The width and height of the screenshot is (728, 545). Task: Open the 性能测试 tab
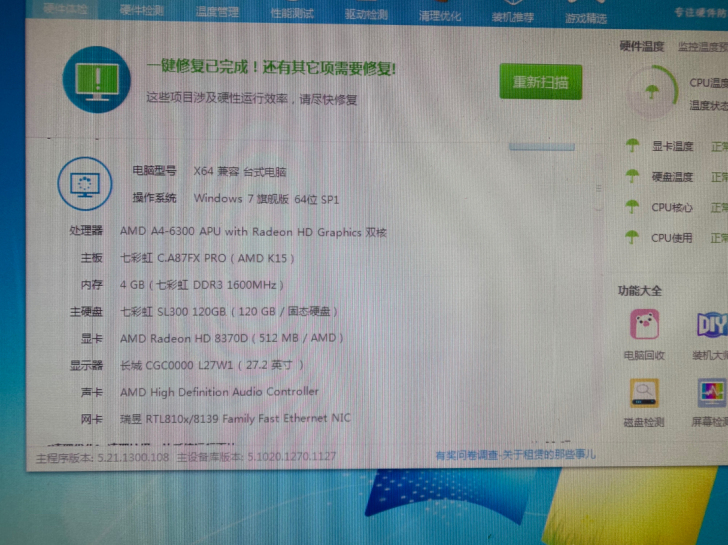click(292, 13)
